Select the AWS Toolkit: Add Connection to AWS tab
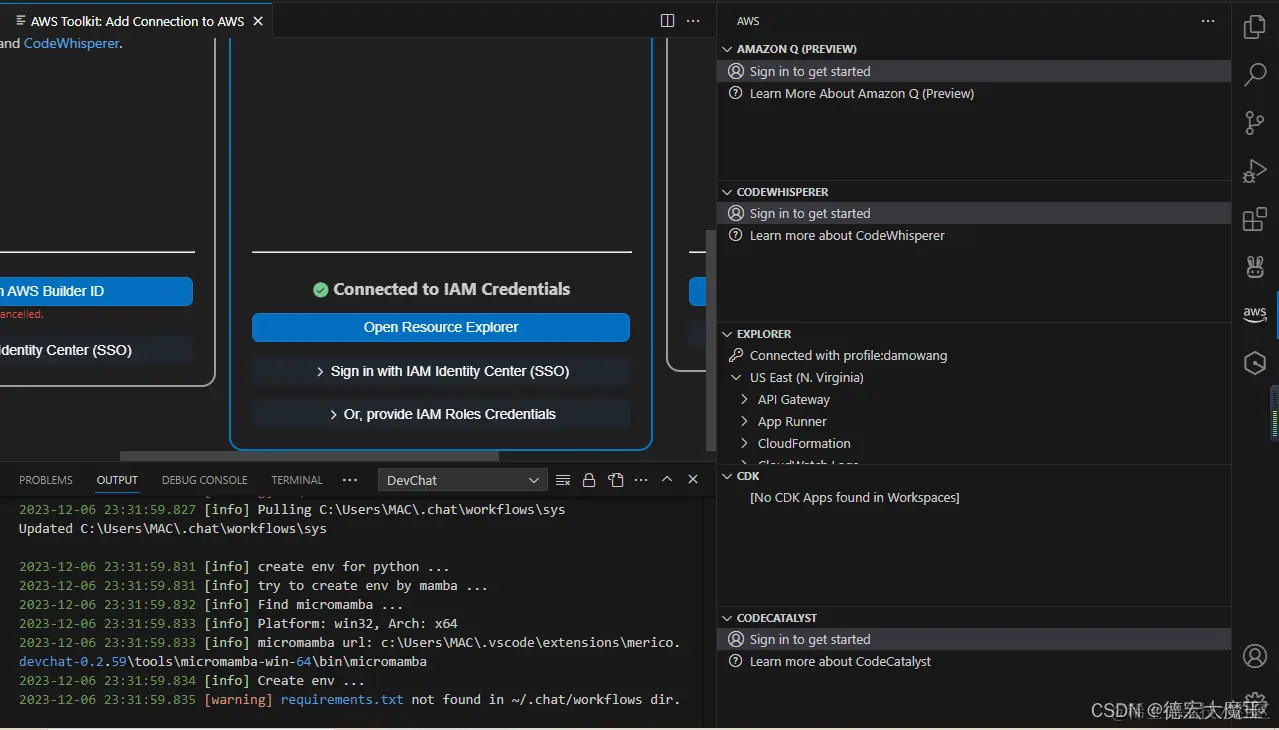Screen dimensions: 1279x730 point(137,21)
